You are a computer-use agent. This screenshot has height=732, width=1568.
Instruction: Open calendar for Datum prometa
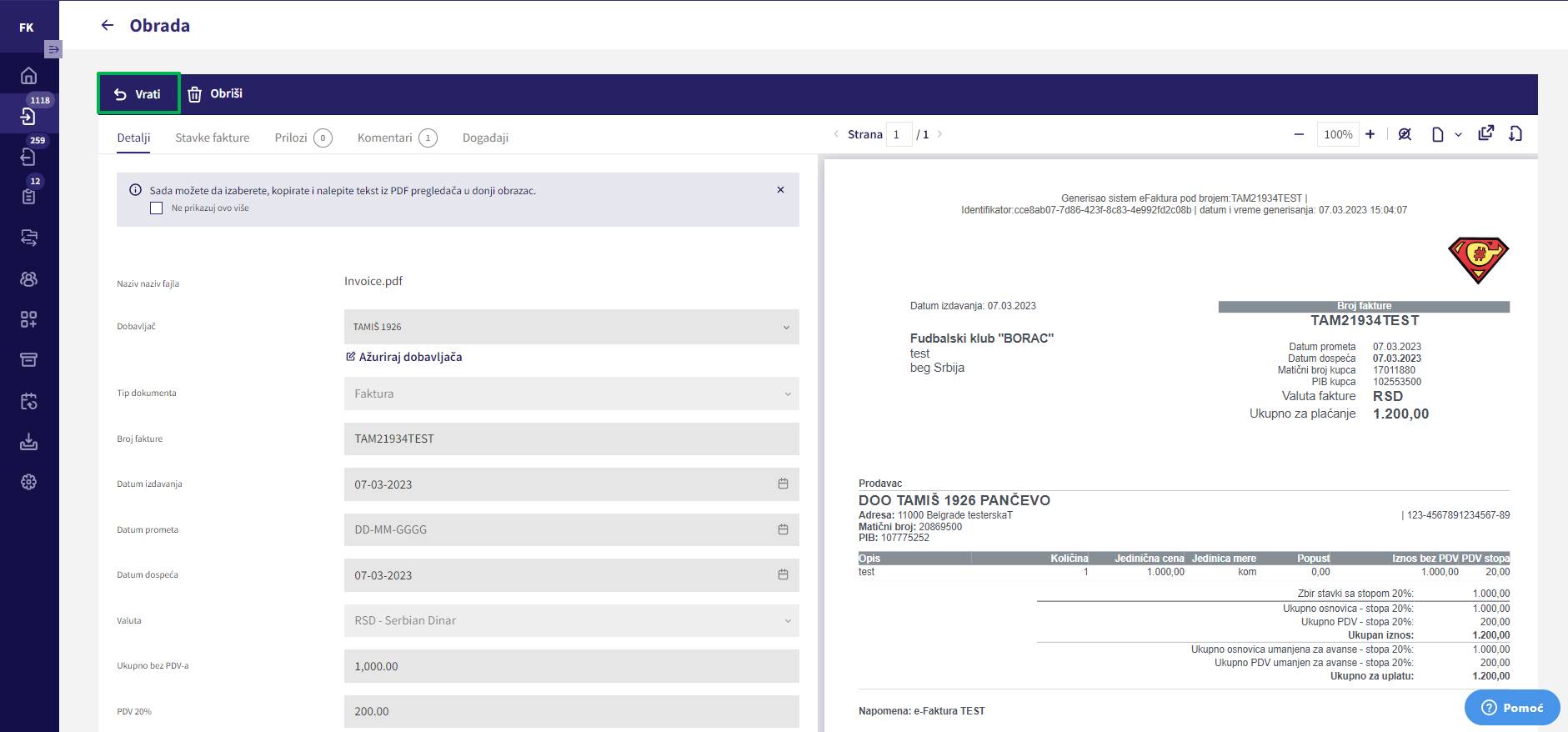[x=783, y=529]
